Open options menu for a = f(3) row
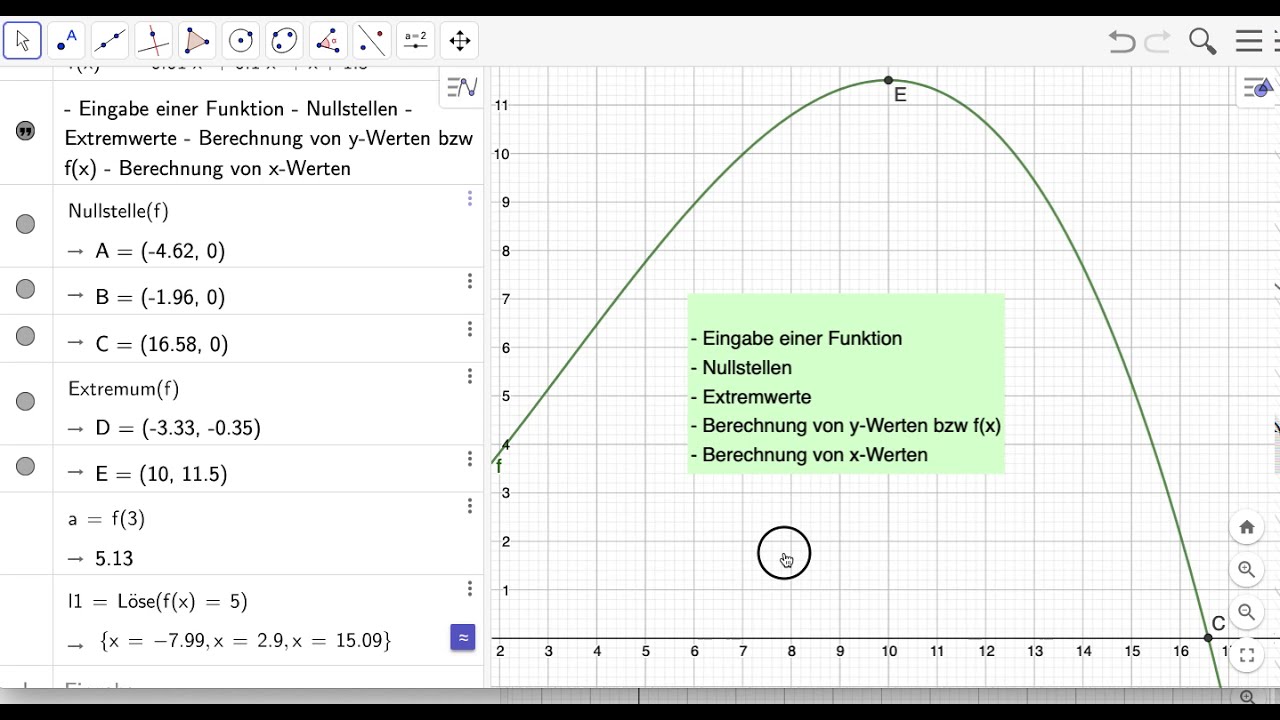Viewport: 1280px width, 720px height. (469, 506)
